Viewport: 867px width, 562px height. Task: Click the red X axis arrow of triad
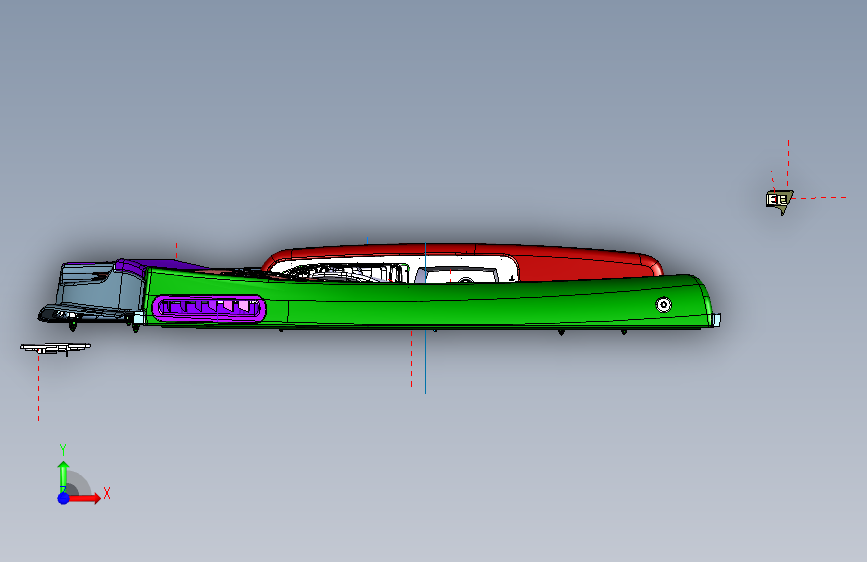click(x=84, y=498)
